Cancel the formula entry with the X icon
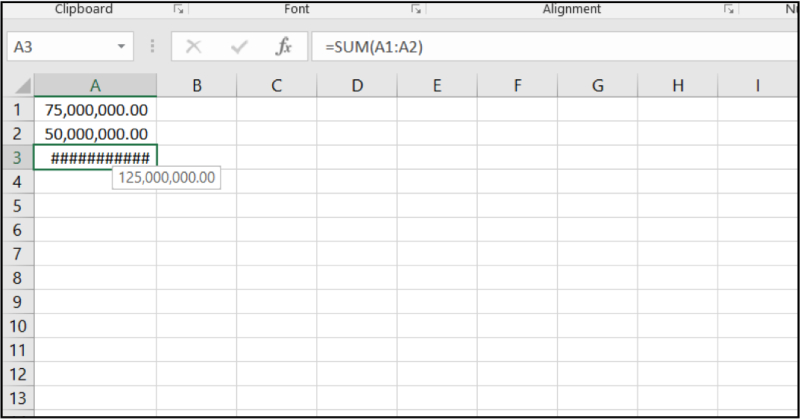 click(194, 47)
